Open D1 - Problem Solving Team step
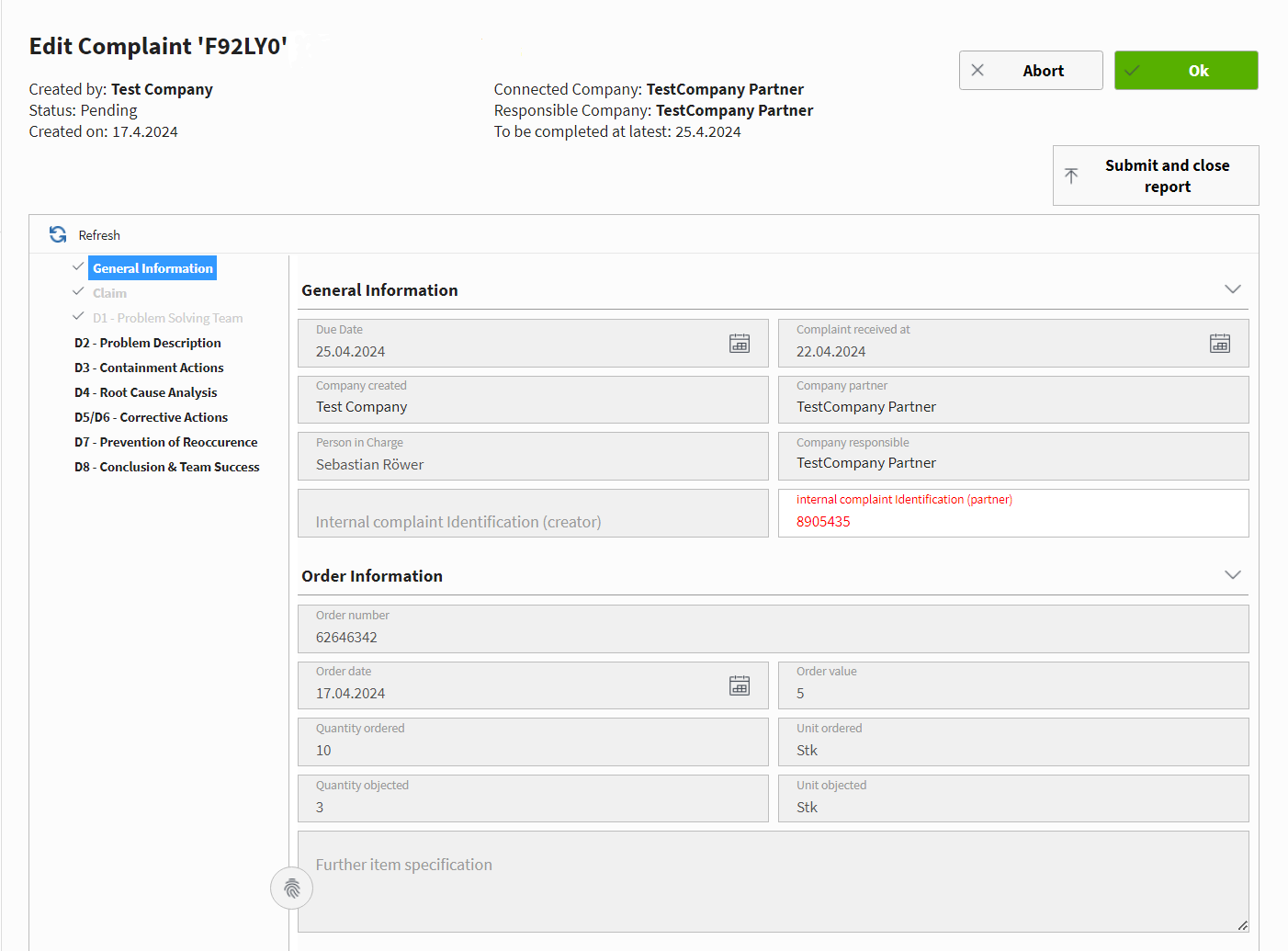Image resolution: width=1288 pixels, height=951 pixels. [168, 318]
